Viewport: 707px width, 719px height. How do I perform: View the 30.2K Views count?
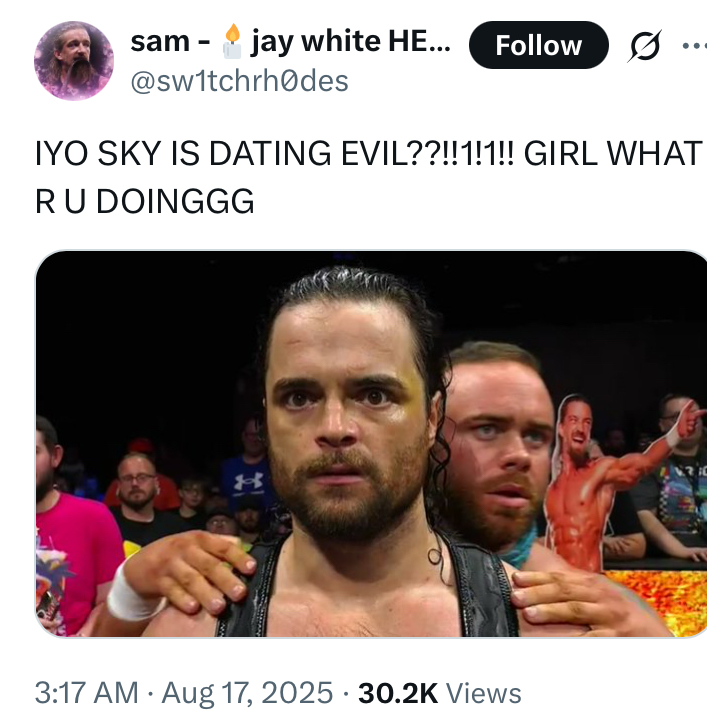click(x=440, y=692)
